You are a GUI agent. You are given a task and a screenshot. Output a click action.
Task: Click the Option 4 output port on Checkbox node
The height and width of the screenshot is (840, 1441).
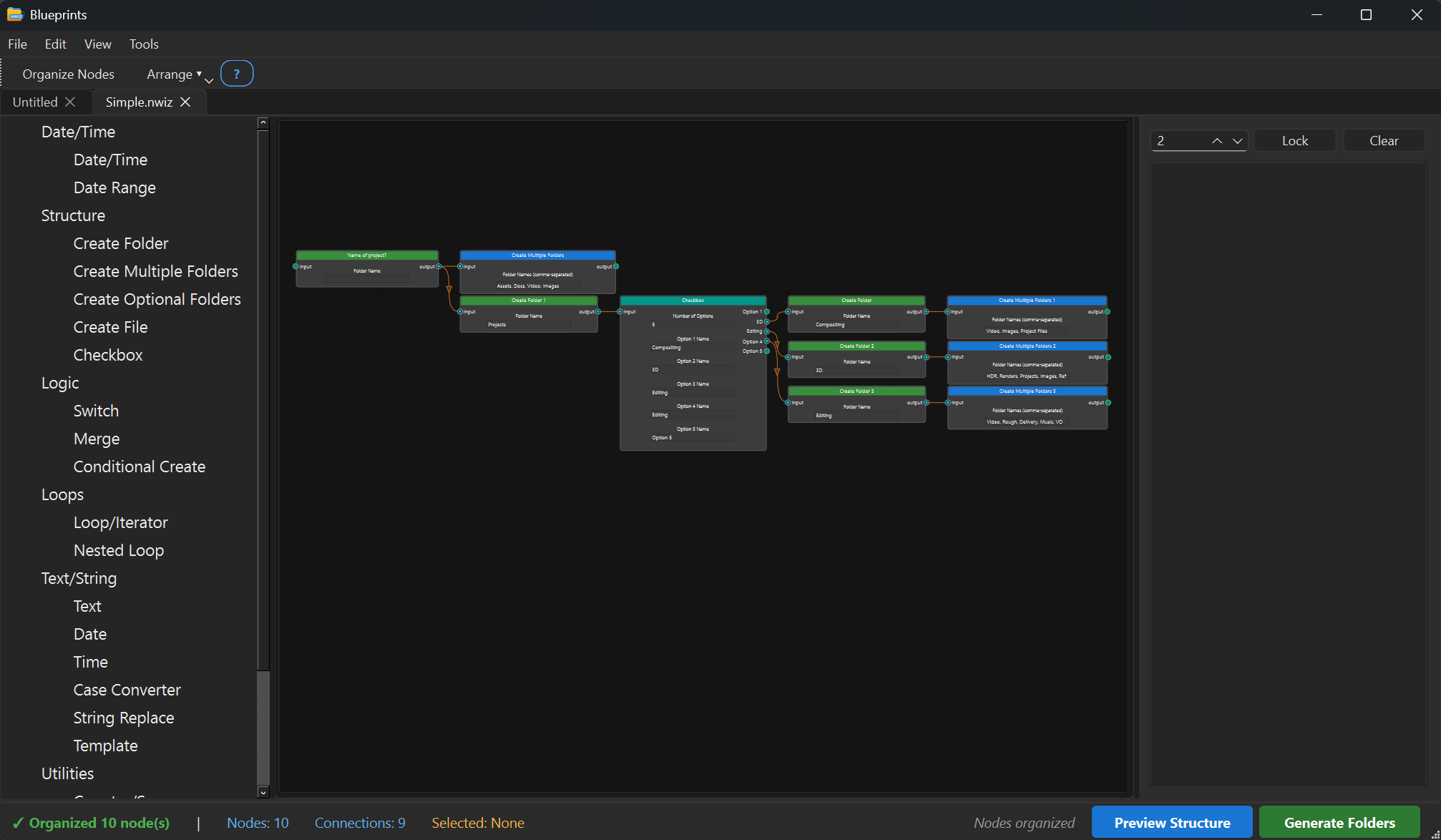767,341
